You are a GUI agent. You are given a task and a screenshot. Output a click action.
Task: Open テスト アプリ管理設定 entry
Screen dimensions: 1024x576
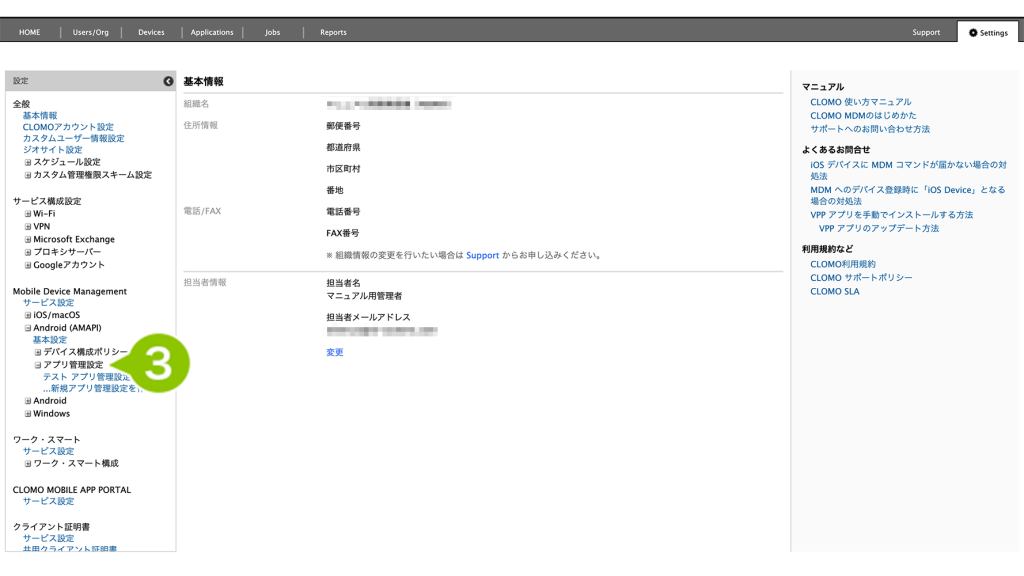click(86, 377)
